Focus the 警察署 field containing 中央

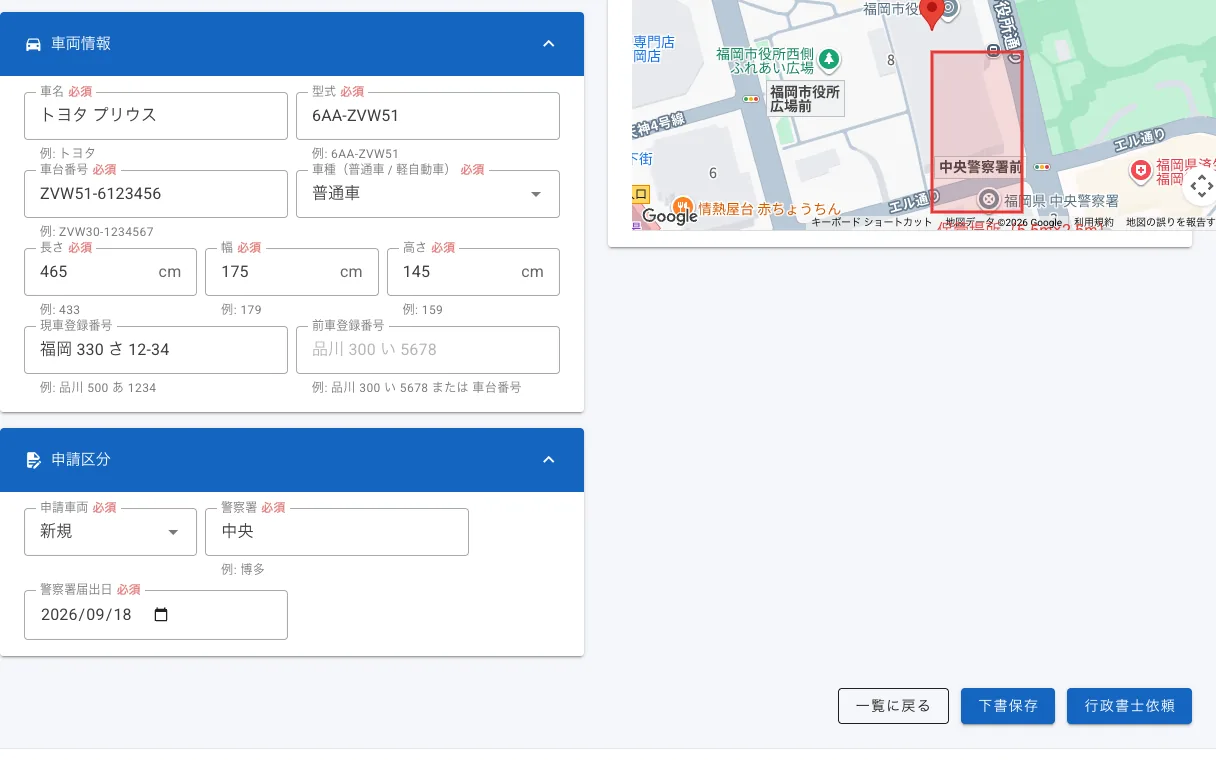[337, 532]
